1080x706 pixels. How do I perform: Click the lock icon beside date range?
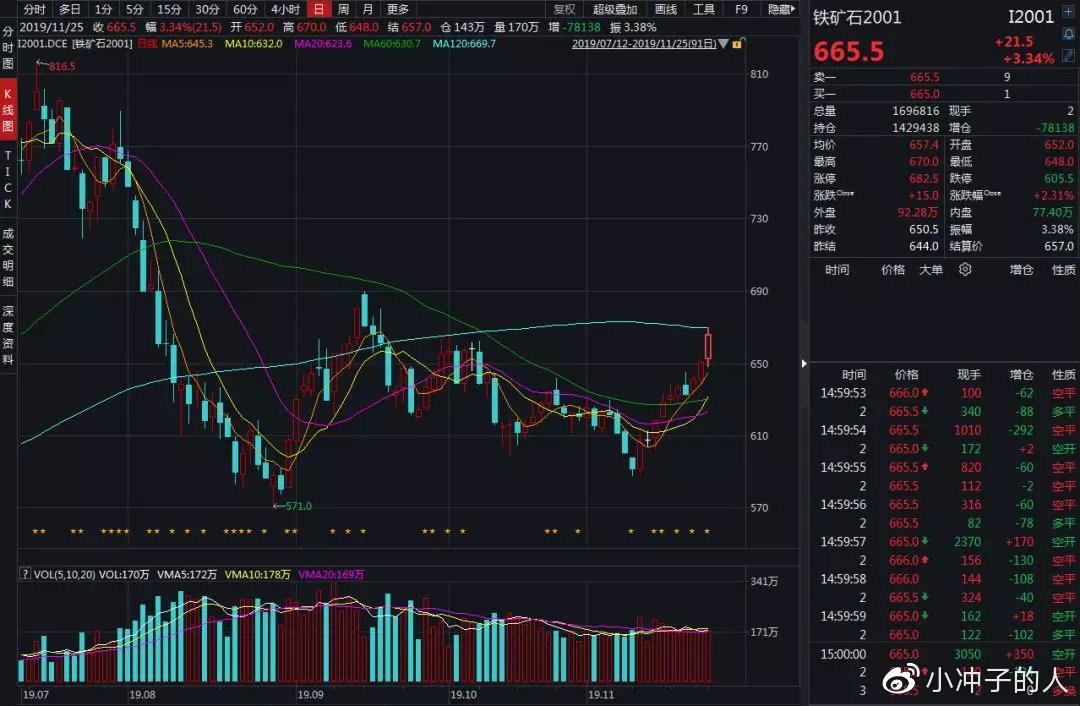pyautogui.click(x=737, y=44)
